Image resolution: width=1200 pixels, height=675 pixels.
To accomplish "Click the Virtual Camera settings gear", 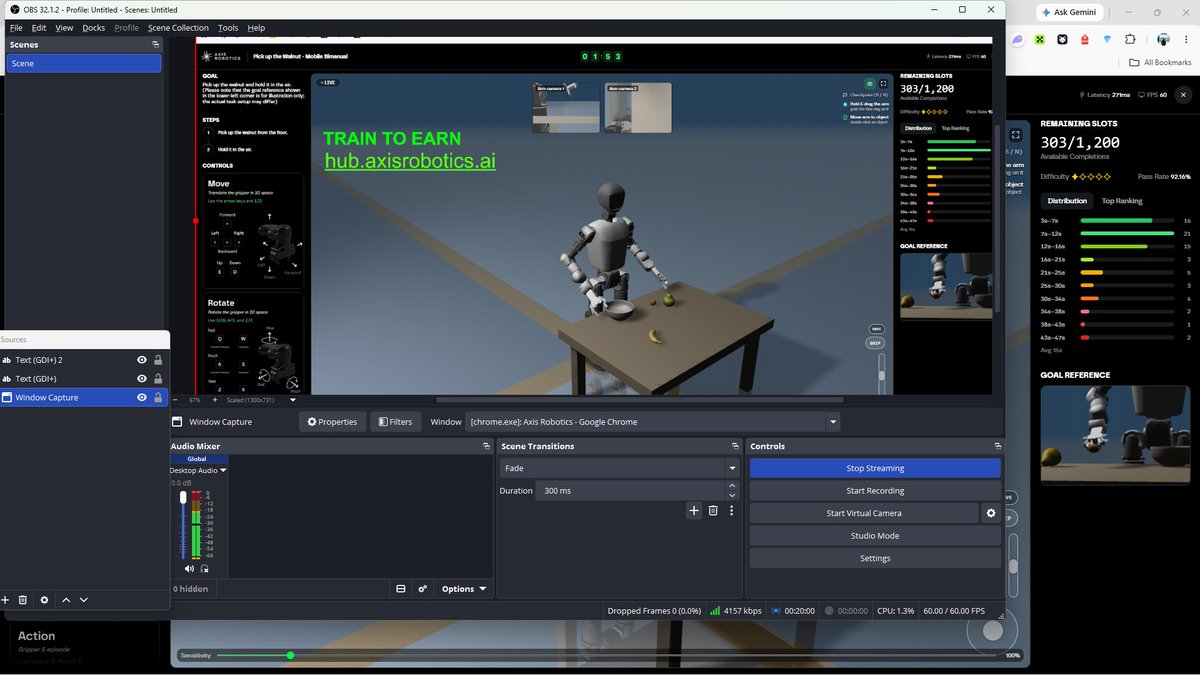I will 991,513.
